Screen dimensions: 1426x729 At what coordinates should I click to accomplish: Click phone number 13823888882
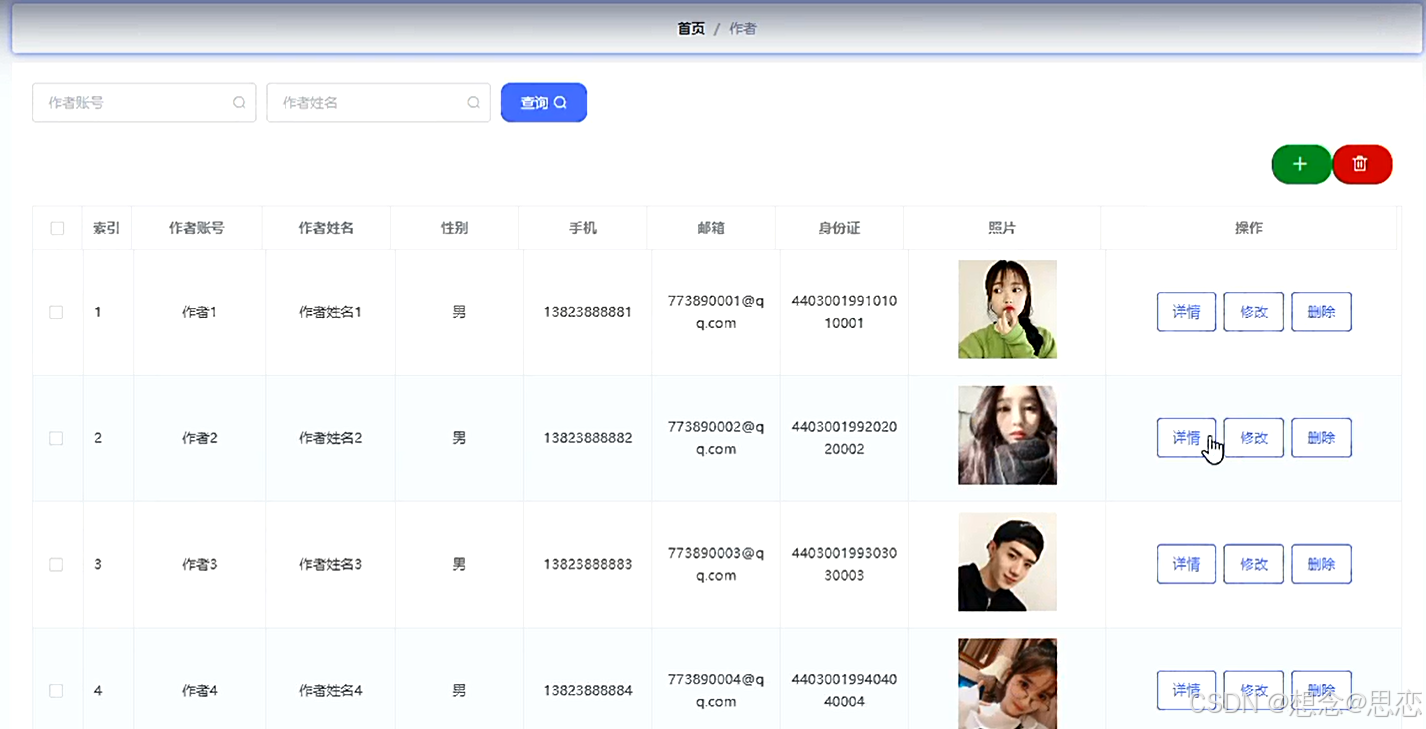tap(588, 438)
